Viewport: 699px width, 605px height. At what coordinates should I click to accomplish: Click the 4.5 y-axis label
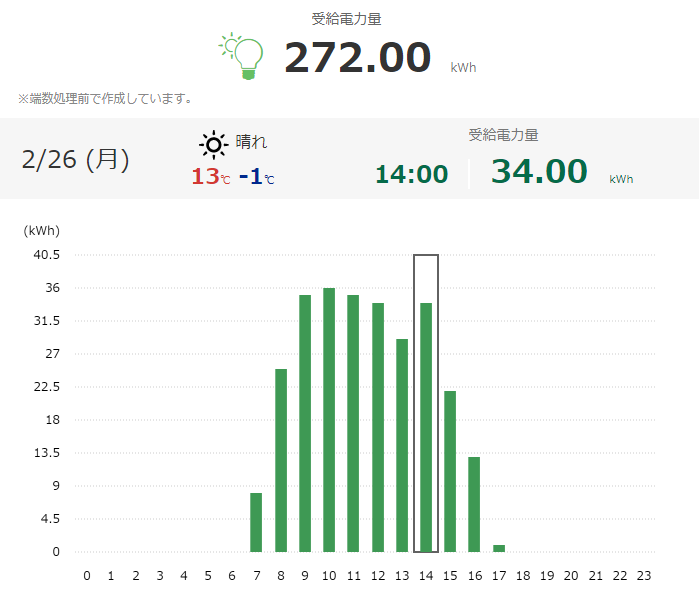coord(50,519)
